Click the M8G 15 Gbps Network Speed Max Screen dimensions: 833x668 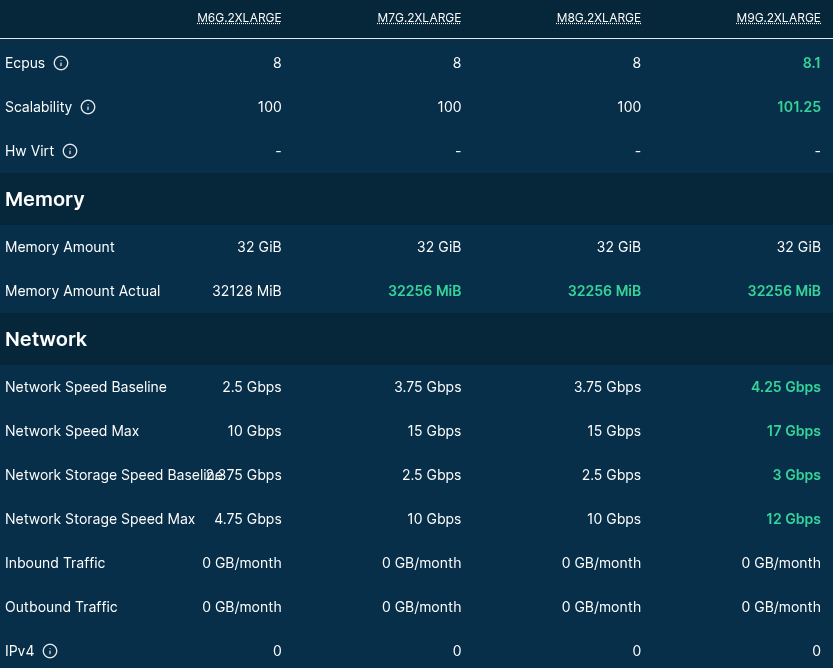pyautogui.click(x=614, y=431)
